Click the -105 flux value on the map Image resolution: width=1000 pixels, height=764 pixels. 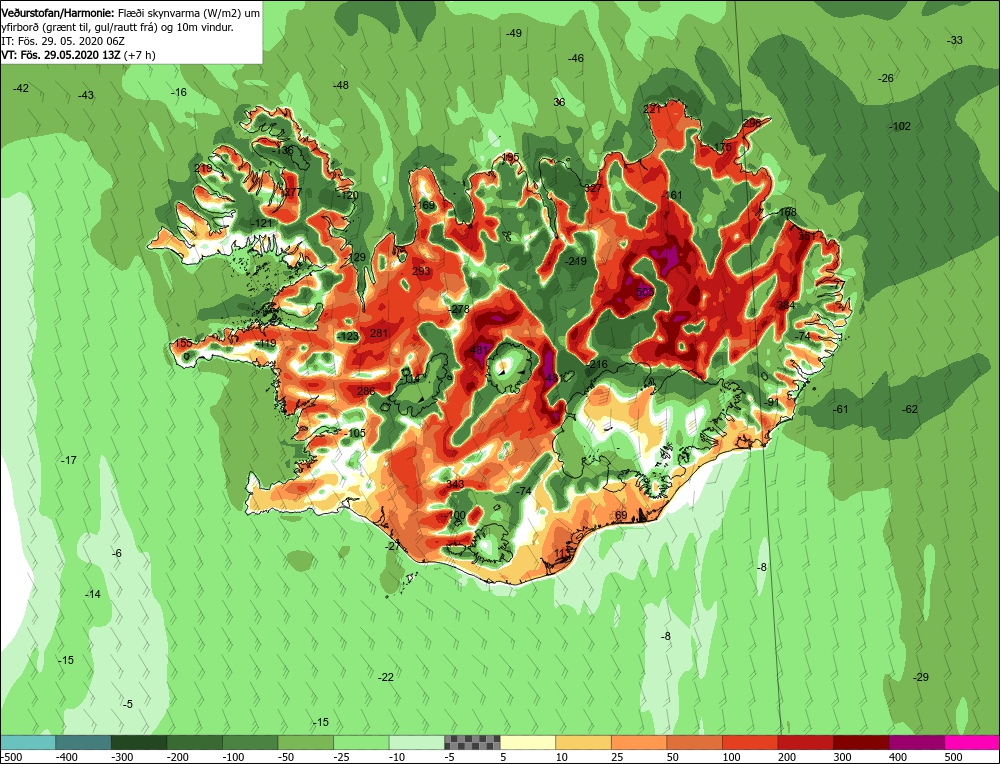355,433
